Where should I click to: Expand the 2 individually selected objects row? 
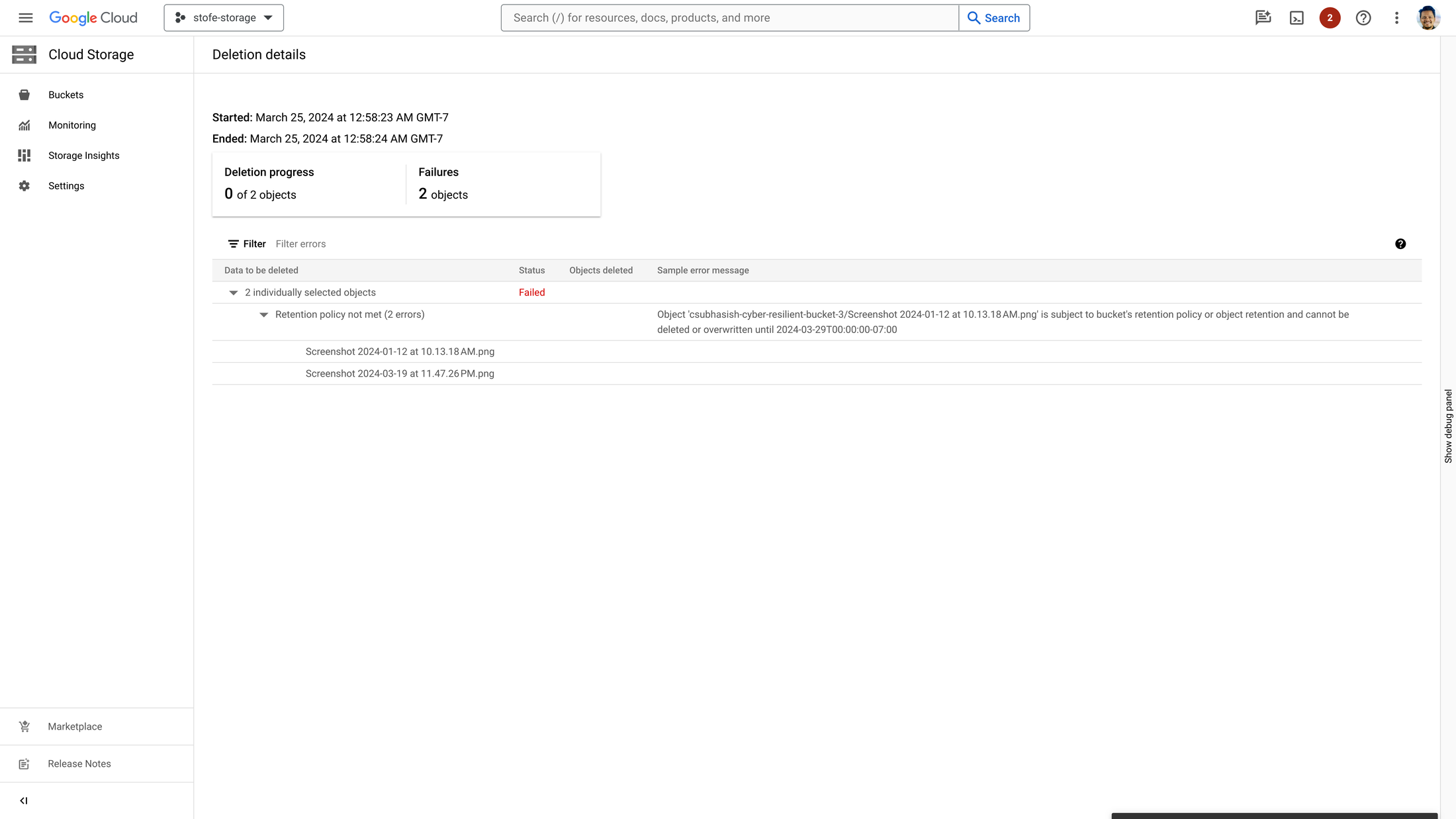tap(232, 293)
